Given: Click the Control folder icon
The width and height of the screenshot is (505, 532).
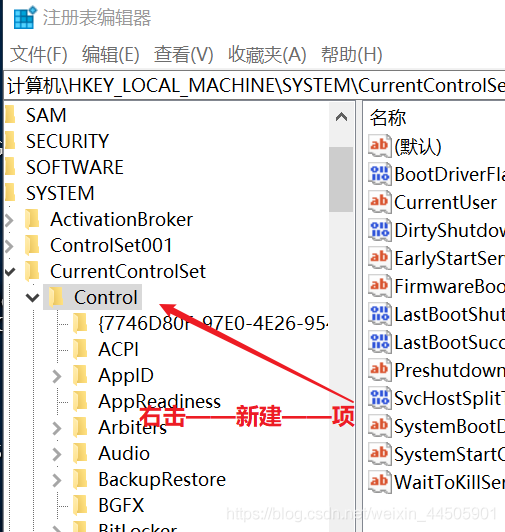Looking at the screenshot, I should tap(56, 298).
